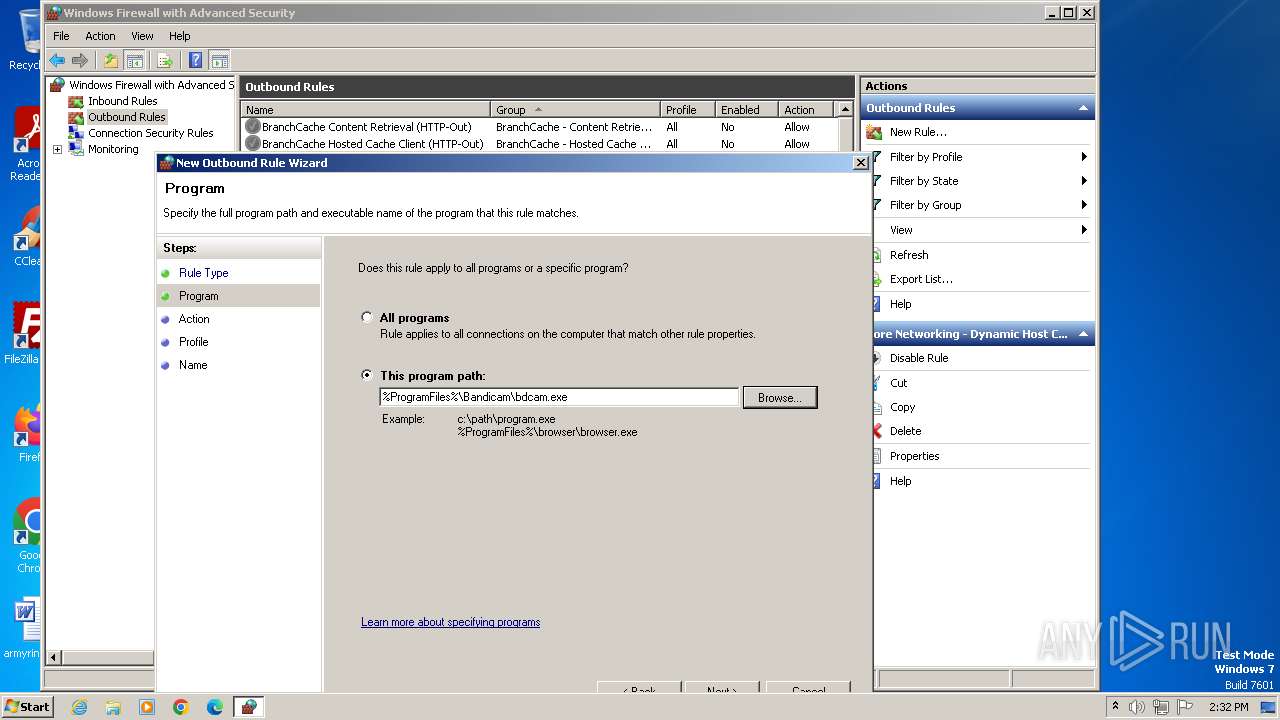Select Rule Type step in wizard
The height and width of the screenshot is (720, 1280).
[x=203, y=273]
